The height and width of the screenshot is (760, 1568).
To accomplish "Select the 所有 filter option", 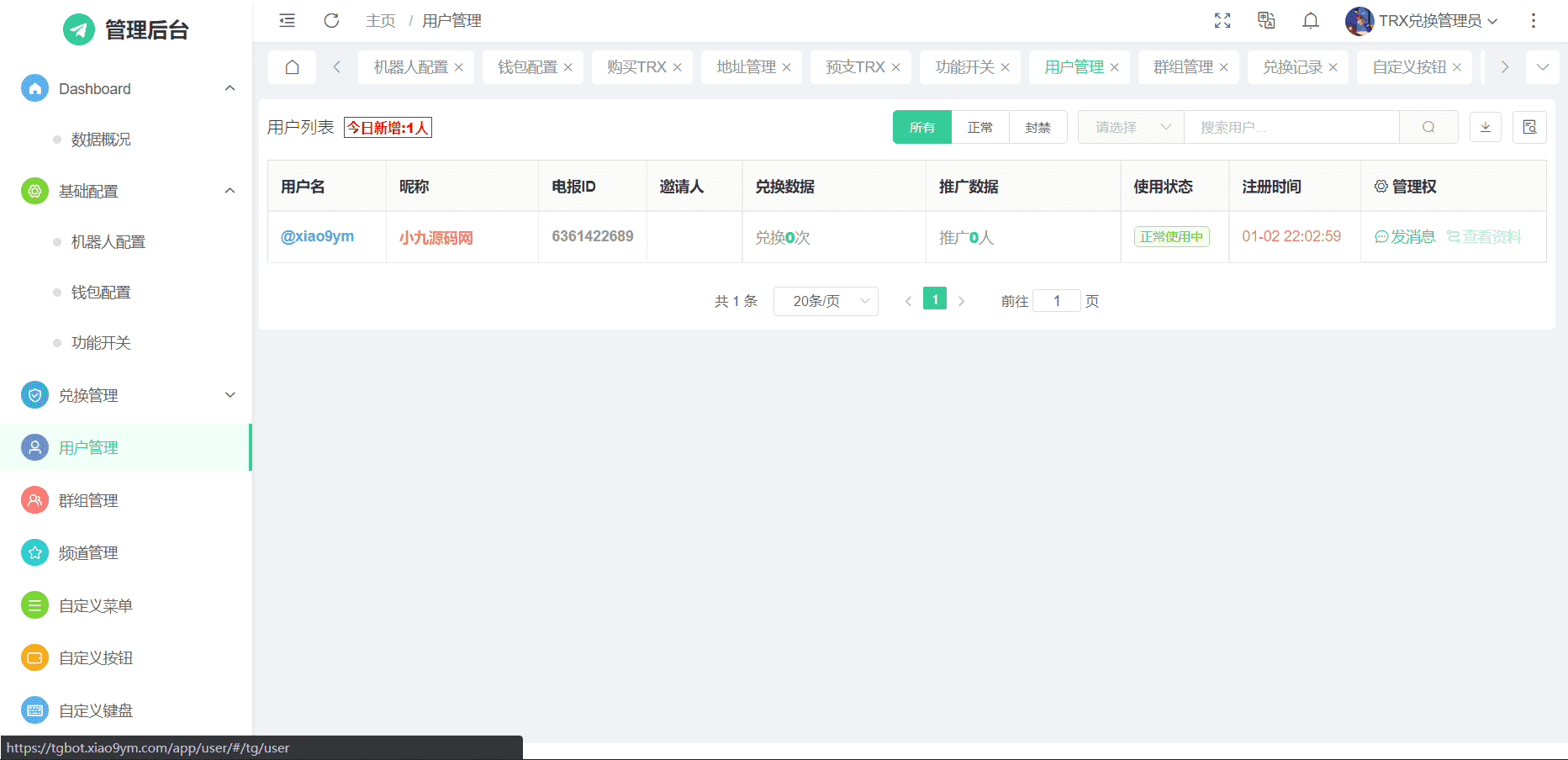I will pos(921,127).
